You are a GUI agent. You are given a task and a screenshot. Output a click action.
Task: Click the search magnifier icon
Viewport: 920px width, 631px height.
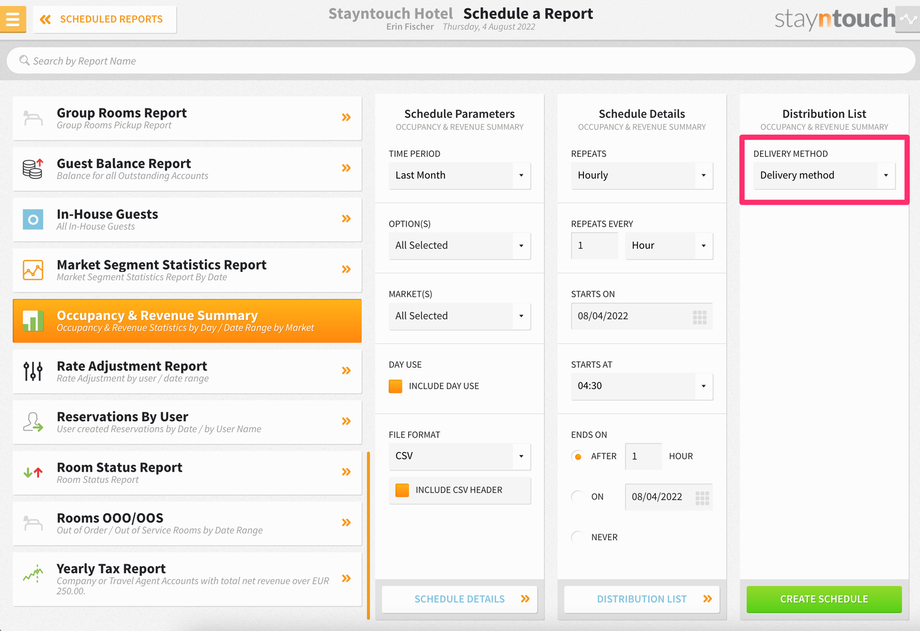(24, 60)
